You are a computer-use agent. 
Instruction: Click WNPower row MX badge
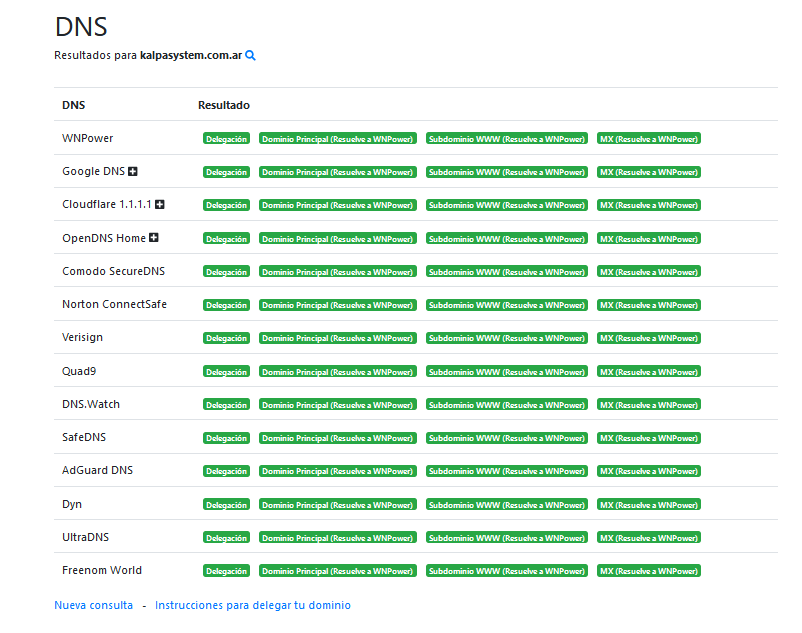coord(649,139)
